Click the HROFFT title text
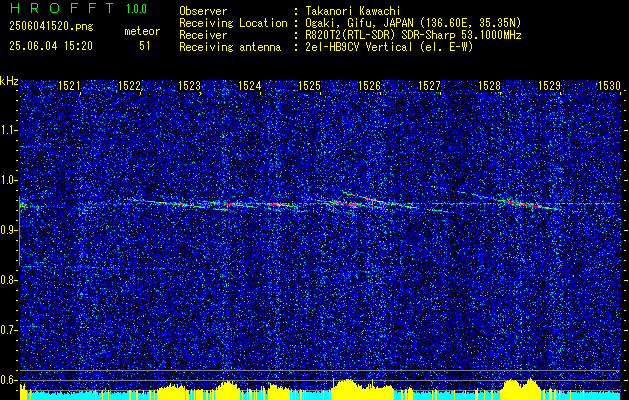Screen dimensions: 629x400 pyautogui.click(x=61, y=8)
